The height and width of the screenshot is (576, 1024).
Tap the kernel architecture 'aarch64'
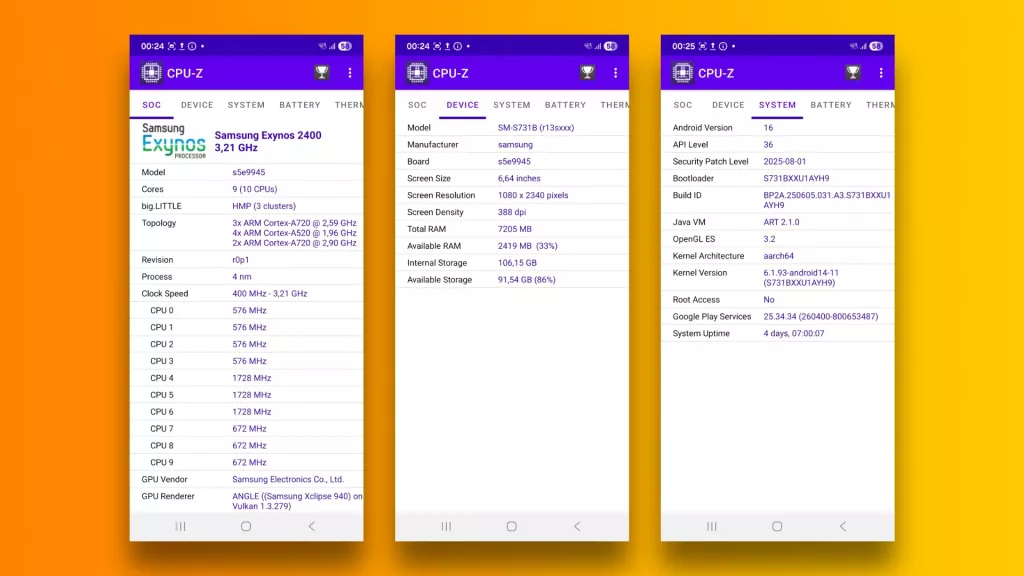(x=778, y=256)
